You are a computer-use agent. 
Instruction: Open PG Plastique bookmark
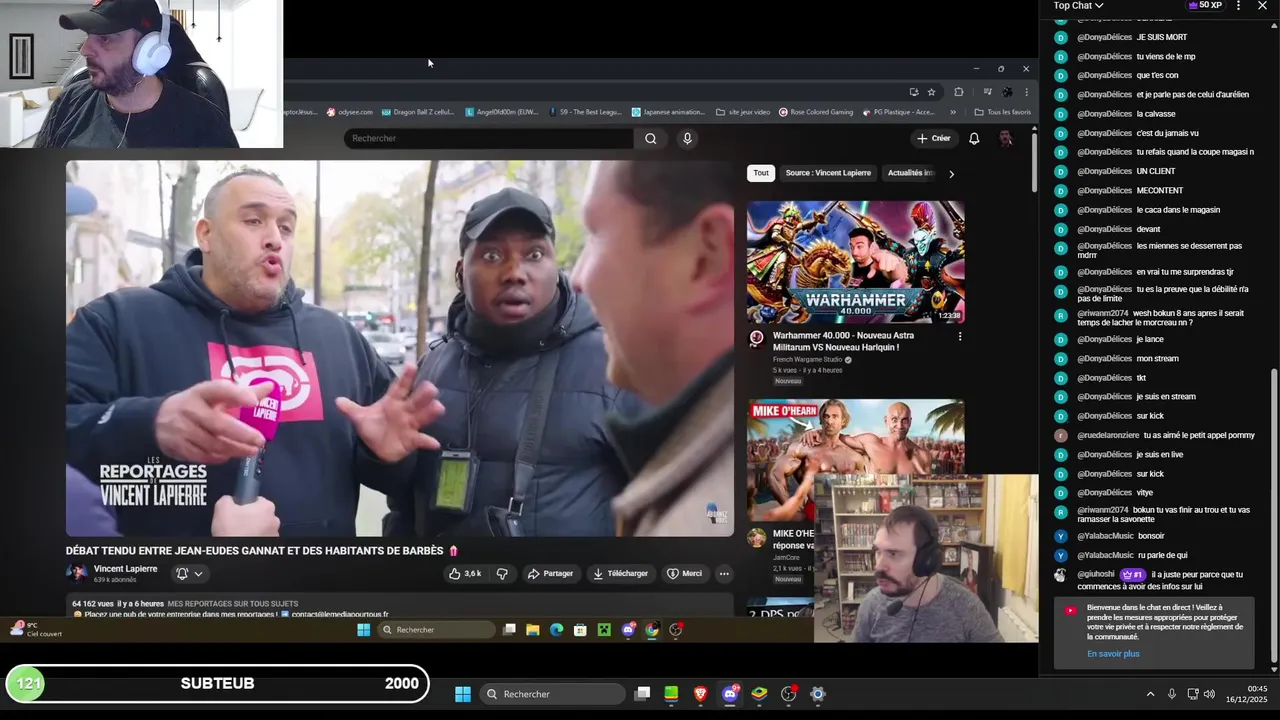(898, 112)
